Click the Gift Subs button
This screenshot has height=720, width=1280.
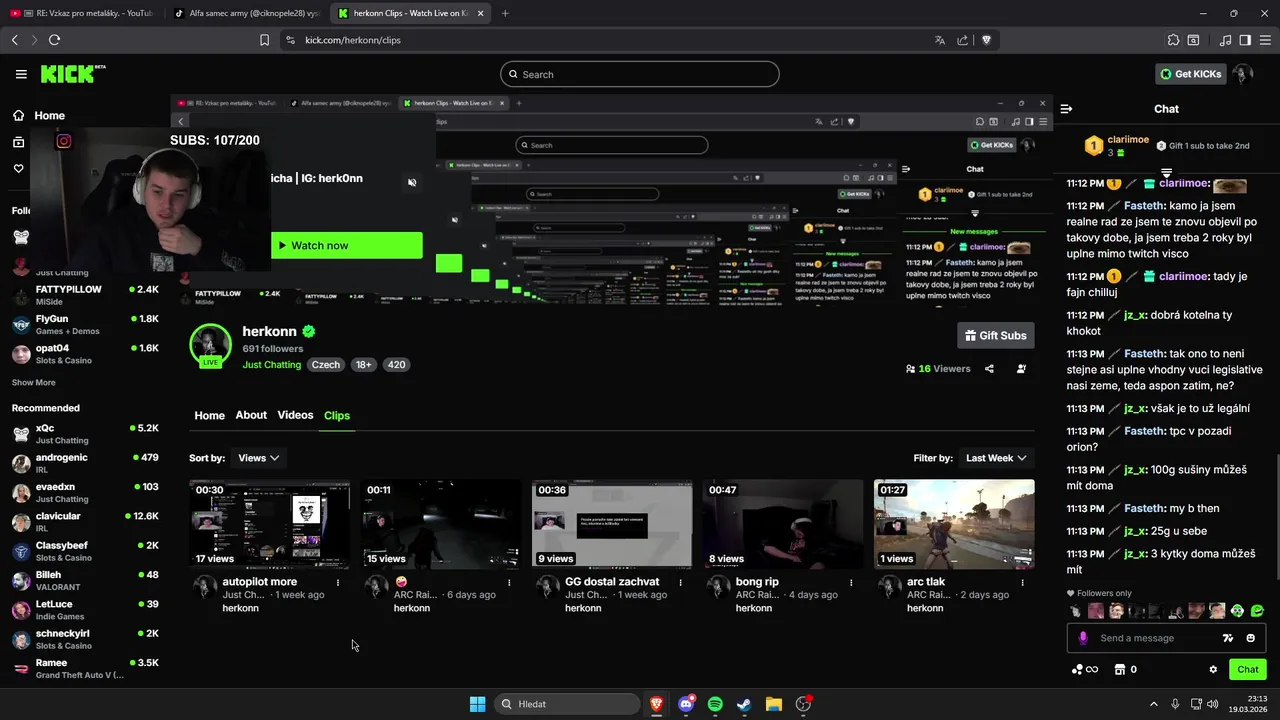point(995,336)
